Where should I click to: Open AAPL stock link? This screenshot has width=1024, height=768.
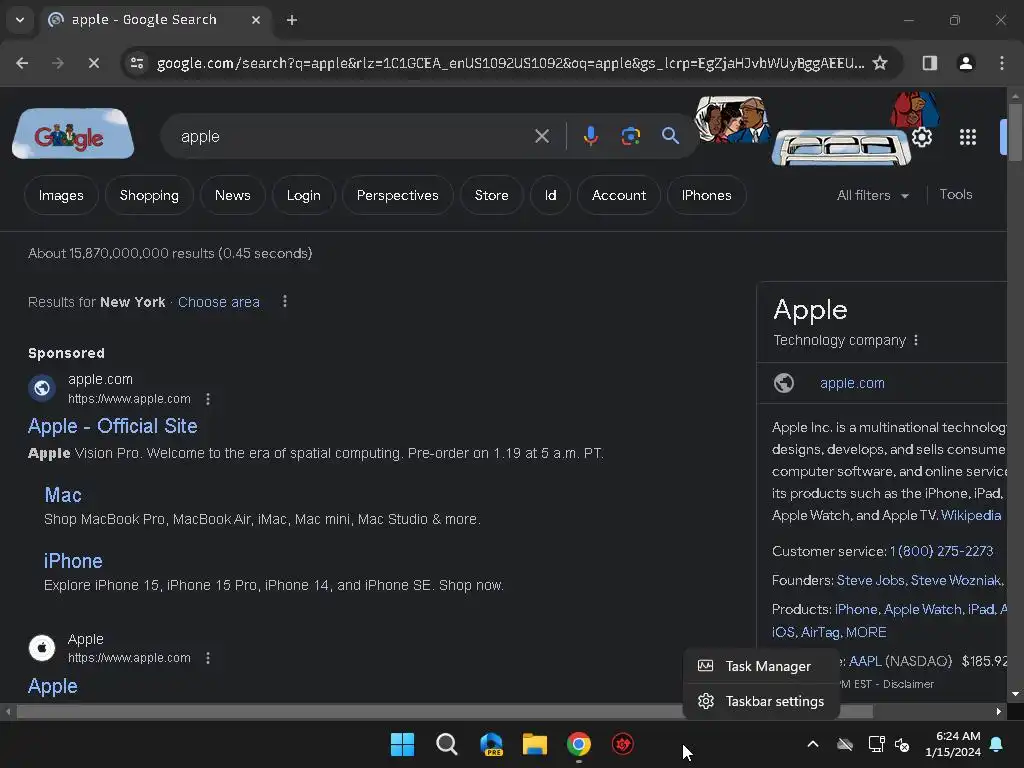(x=865, y=661)
